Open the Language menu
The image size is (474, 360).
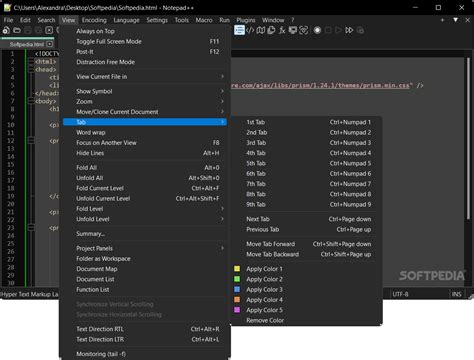coord(126,20)
